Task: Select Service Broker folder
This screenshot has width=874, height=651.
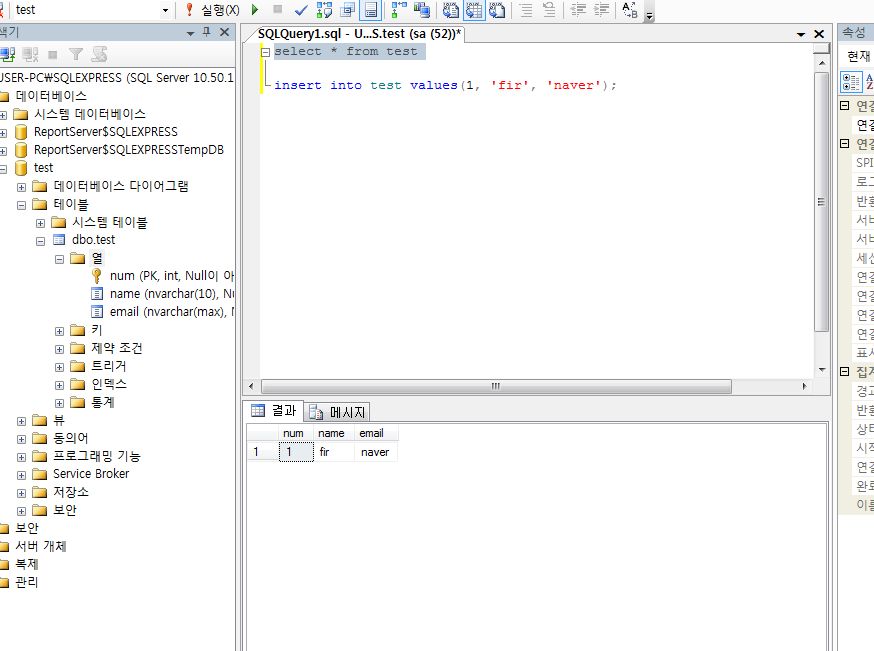Action: (x=91, y=474)
